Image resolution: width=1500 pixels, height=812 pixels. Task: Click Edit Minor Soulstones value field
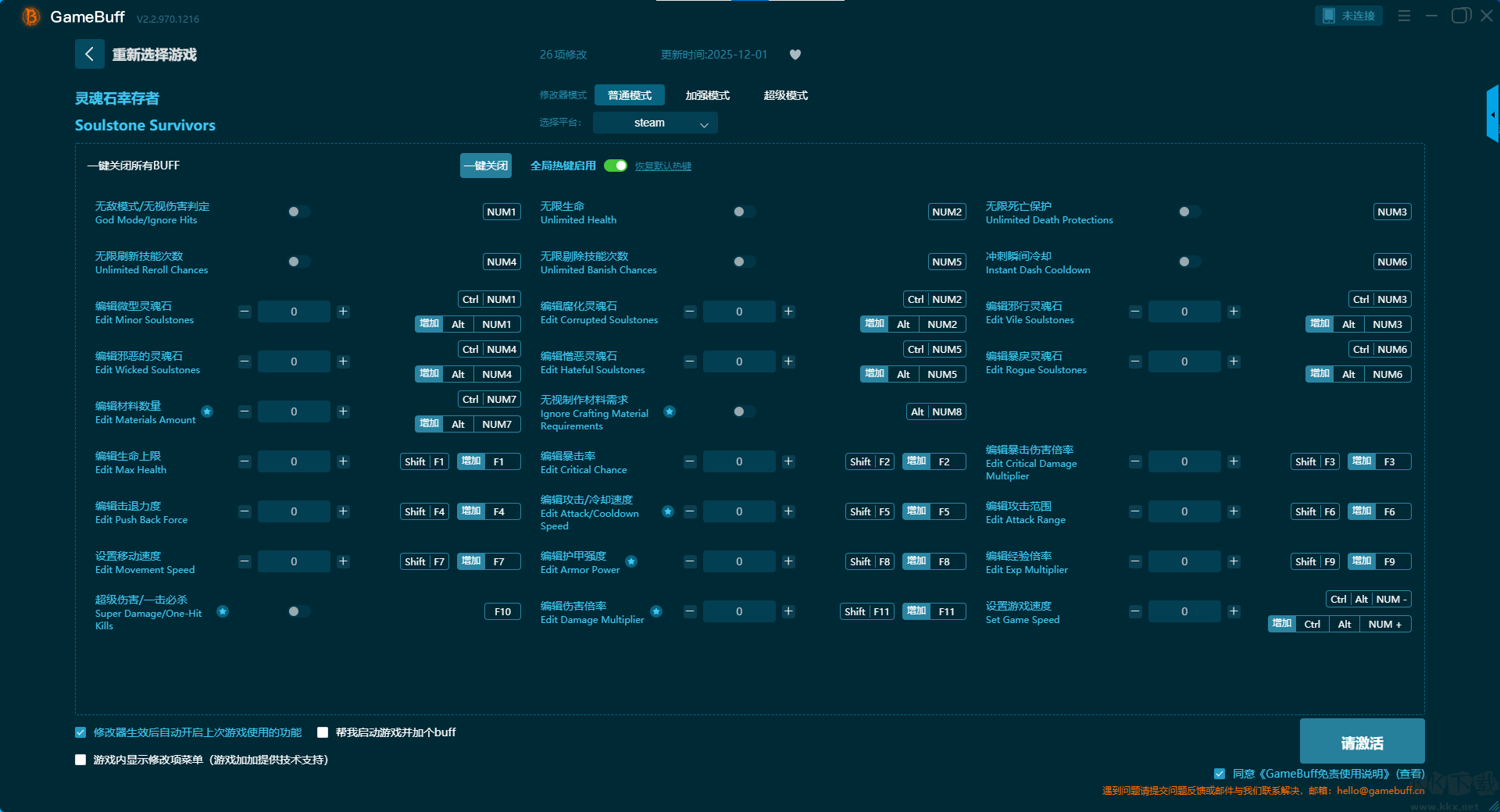[x=294, y=312]
